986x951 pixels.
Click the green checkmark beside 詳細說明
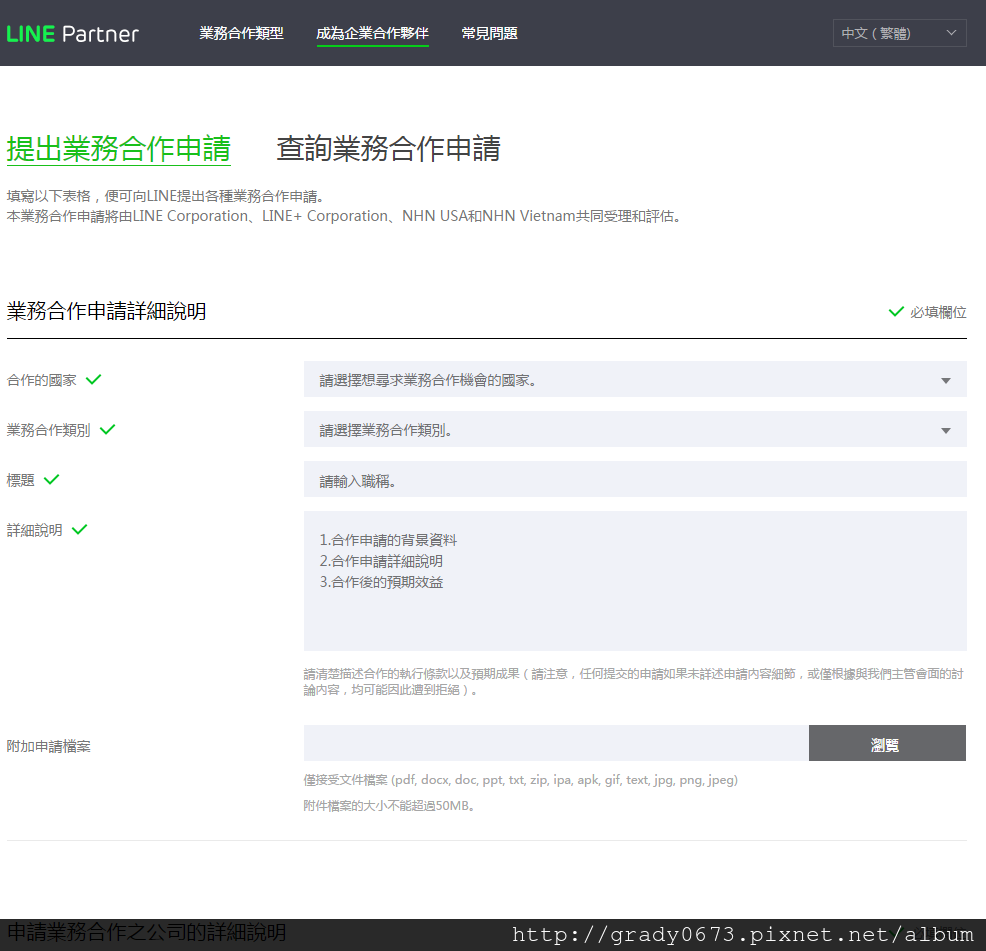80,530
